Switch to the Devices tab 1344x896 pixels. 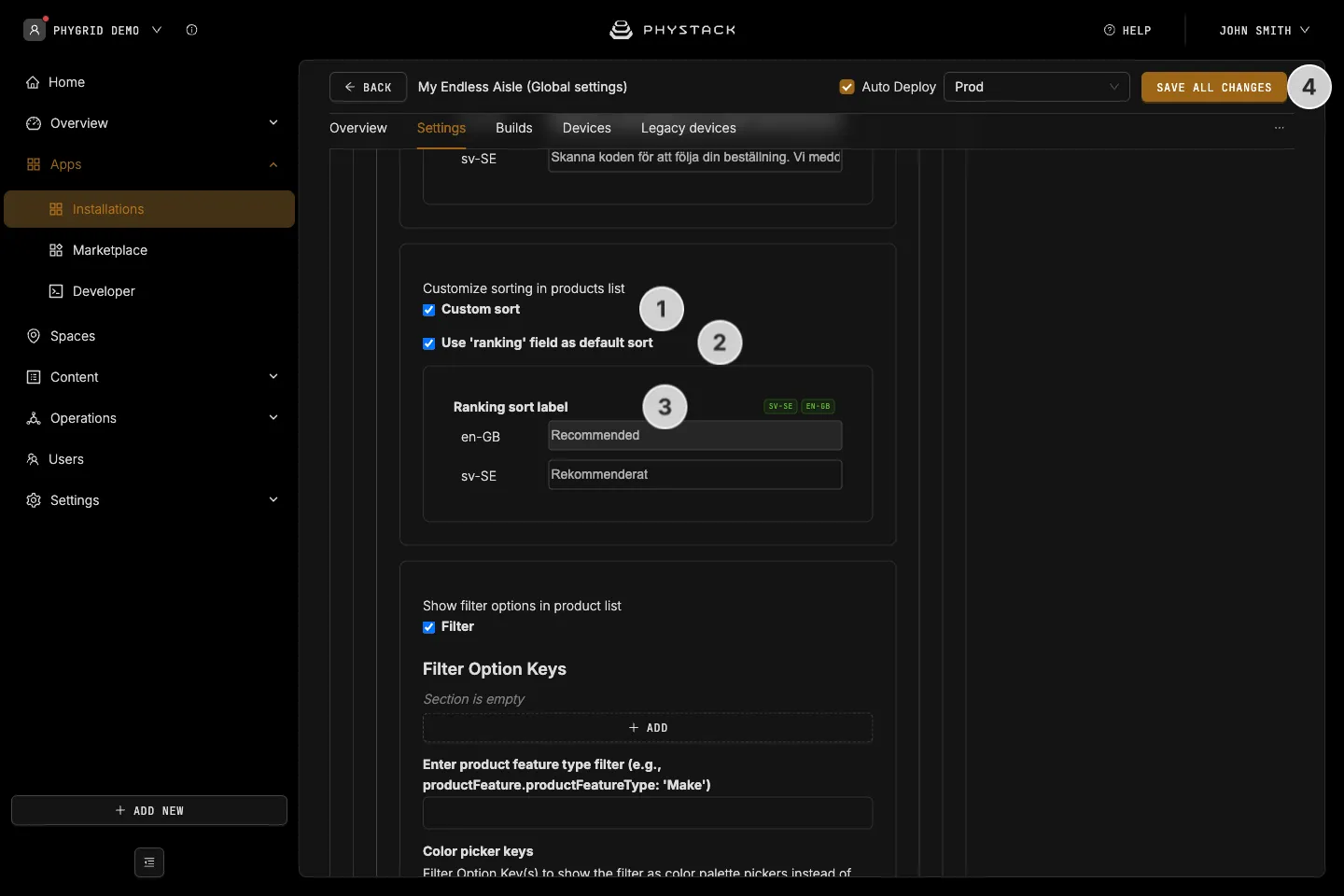(587, 128)
